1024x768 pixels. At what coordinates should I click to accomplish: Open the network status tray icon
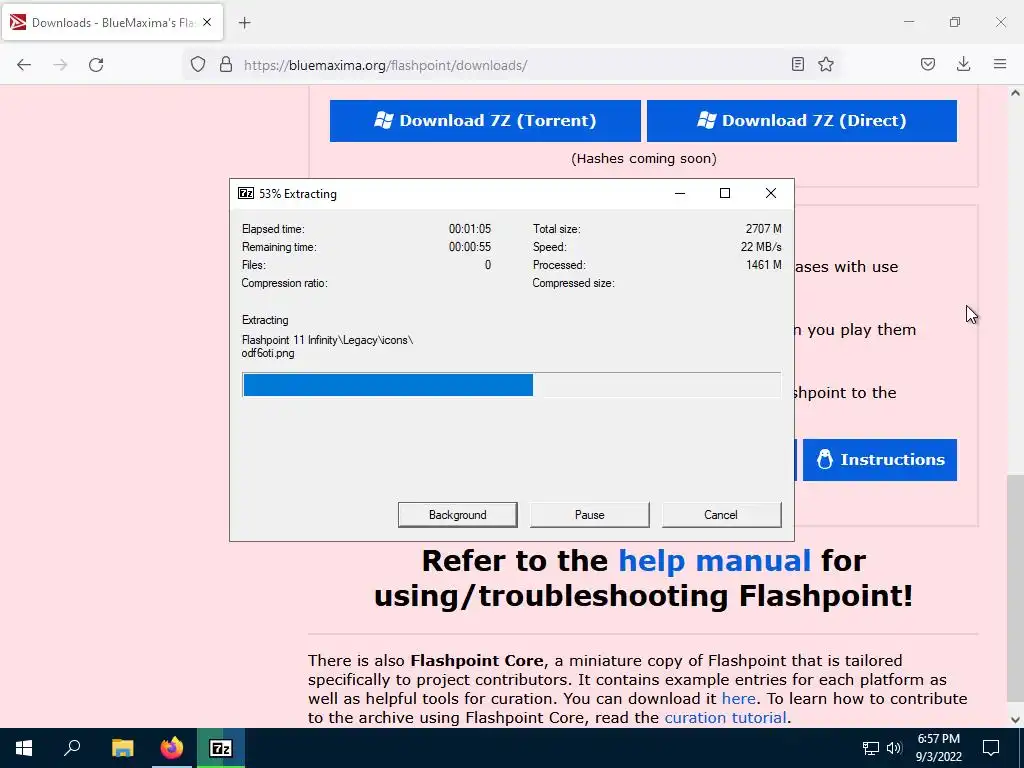coord(871,748)
